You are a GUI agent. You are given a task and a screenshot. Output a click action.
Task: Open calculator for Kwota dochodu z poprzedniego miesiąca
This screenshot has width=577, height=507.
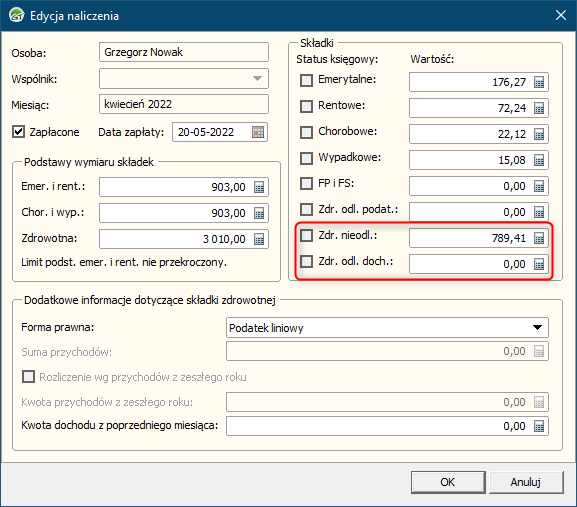[x=539, y=426]
